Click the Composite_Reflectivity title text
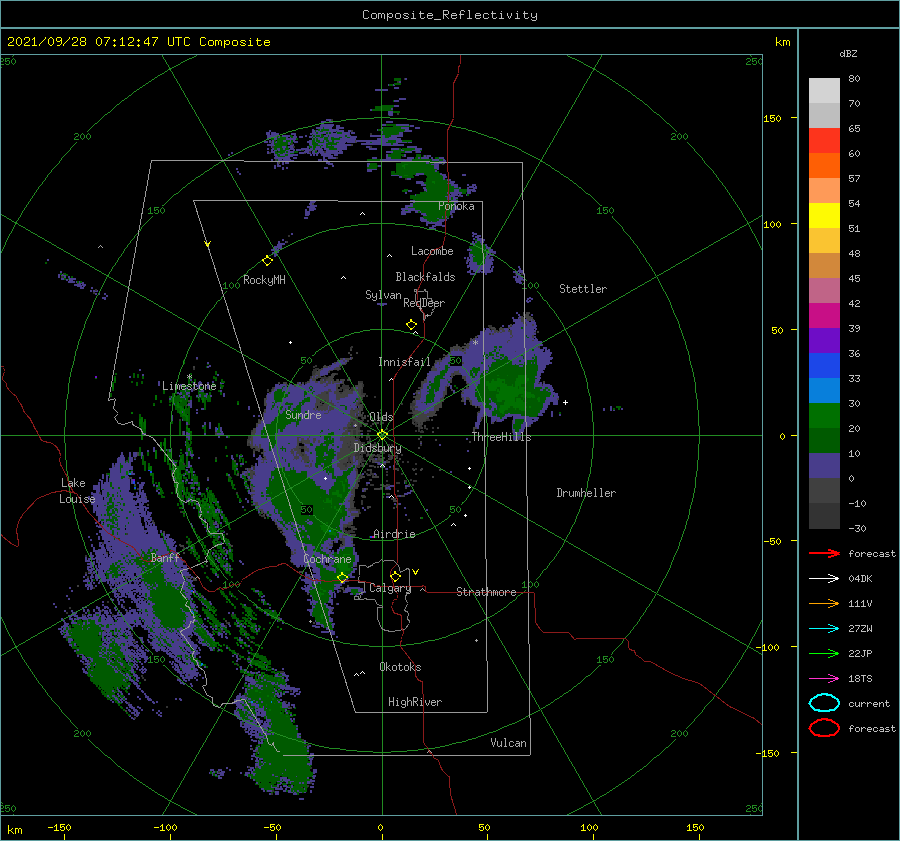900x841 pixels. click(x=450, y=15)
